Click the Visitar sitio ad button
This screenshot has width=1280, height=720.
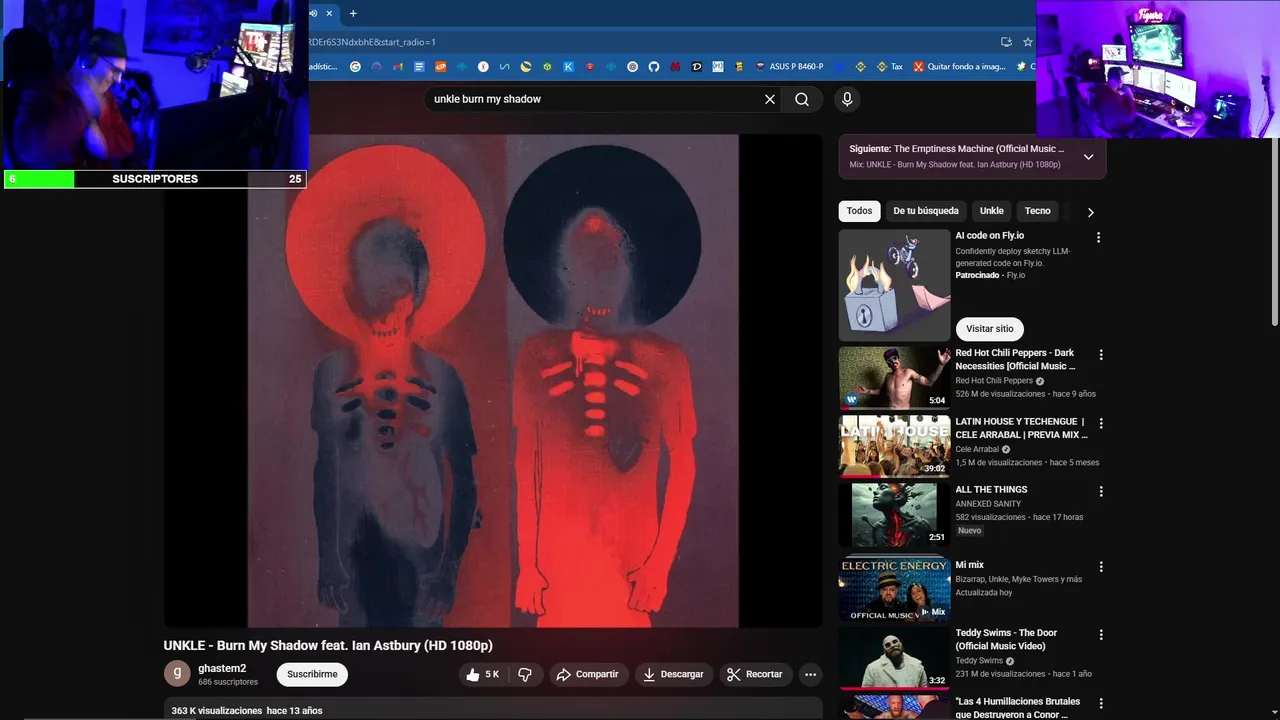(x=989, y=329)
